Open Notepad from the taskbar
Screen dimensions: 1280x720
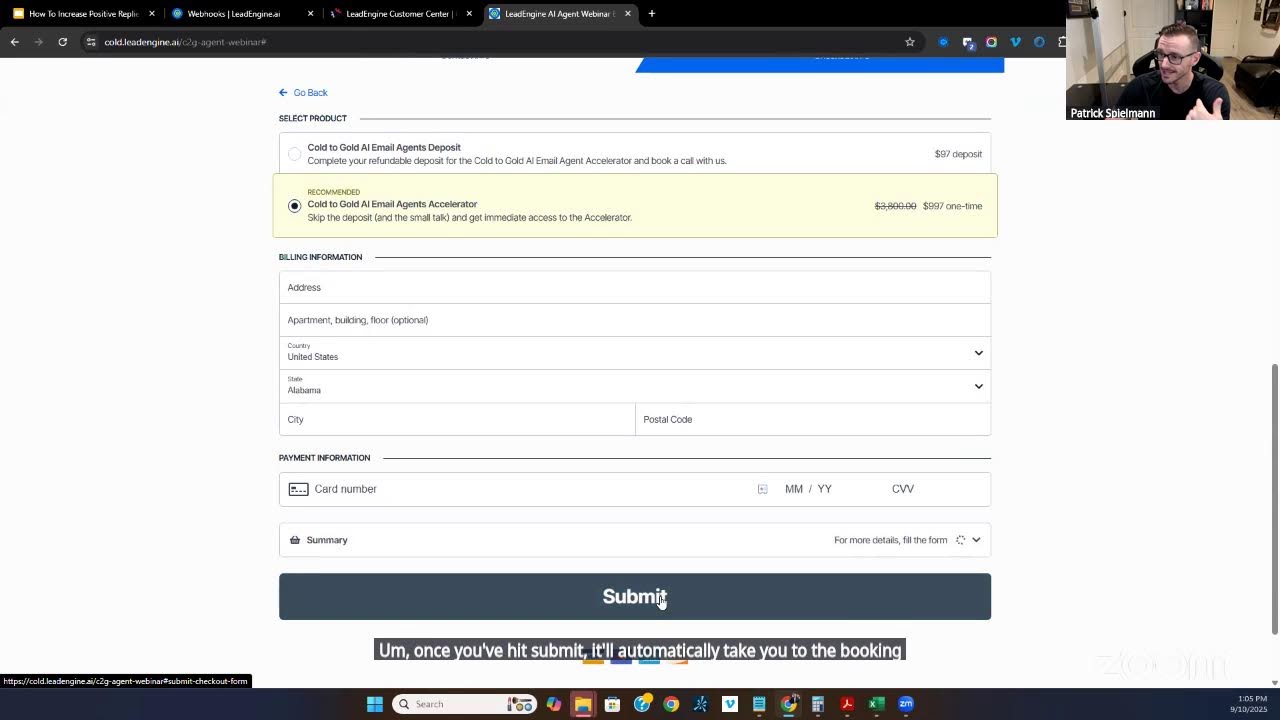tap(759, 704)
